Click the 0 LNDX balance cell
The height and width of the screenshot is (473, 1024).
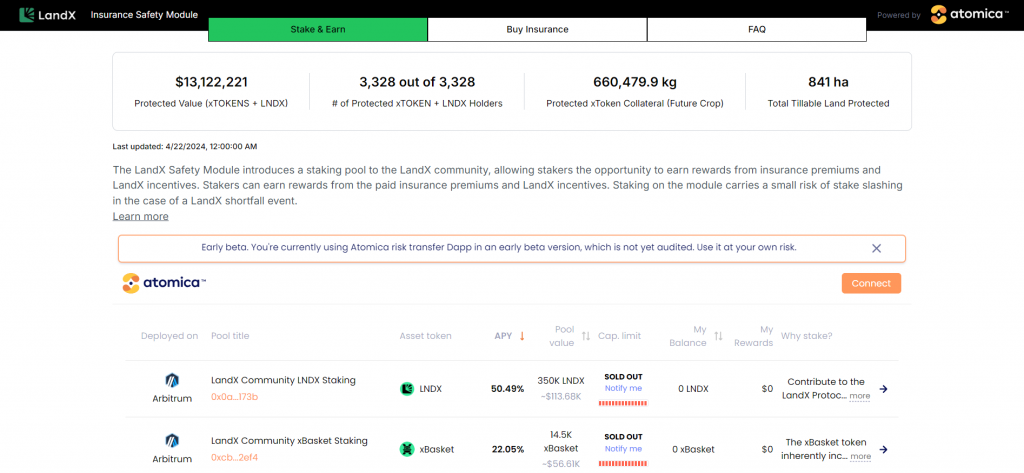[x=693, y=389]
